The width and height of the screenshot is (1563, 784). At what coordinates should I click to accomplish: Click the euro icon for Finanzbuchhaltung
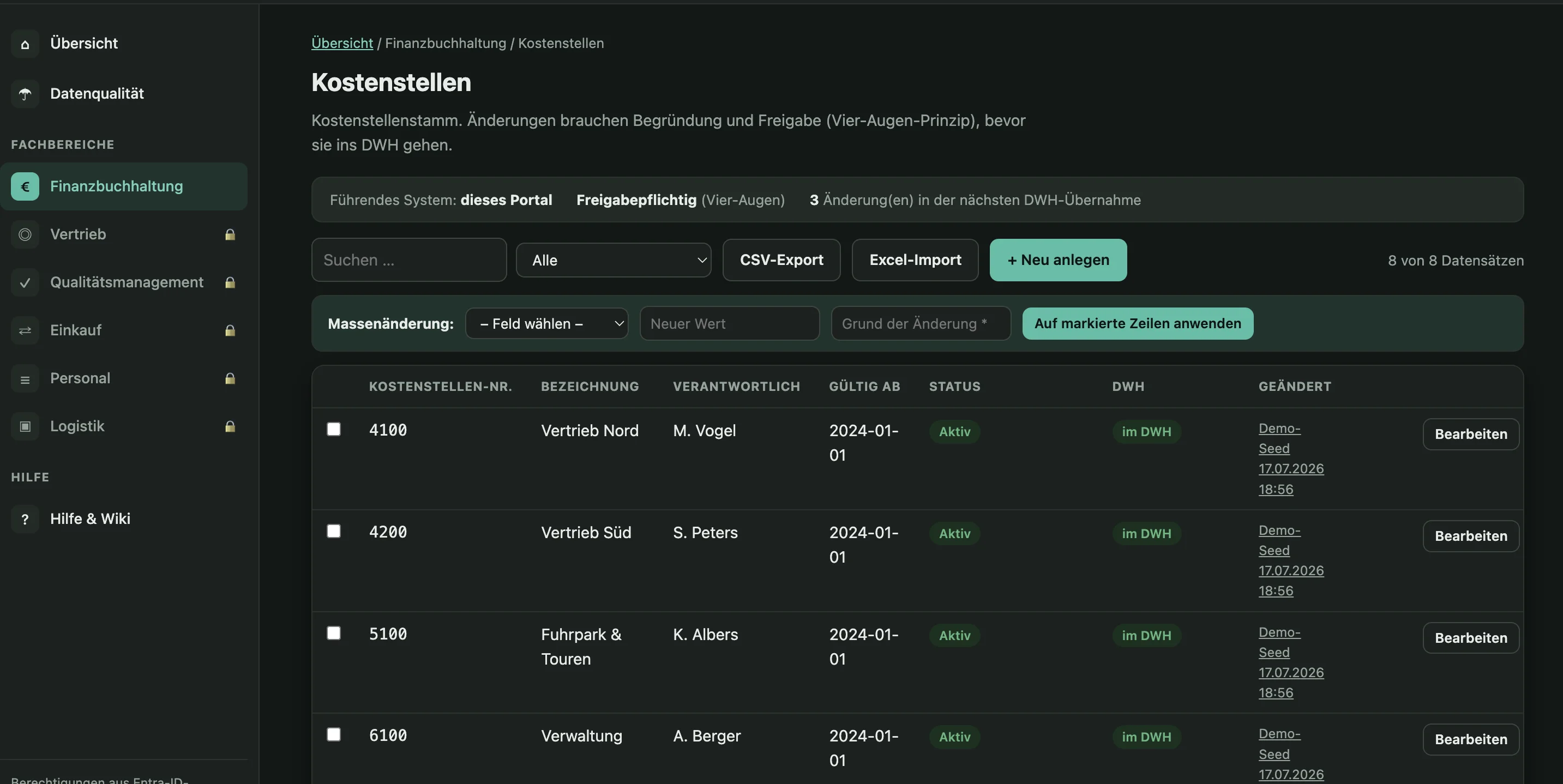click(25, 186)
